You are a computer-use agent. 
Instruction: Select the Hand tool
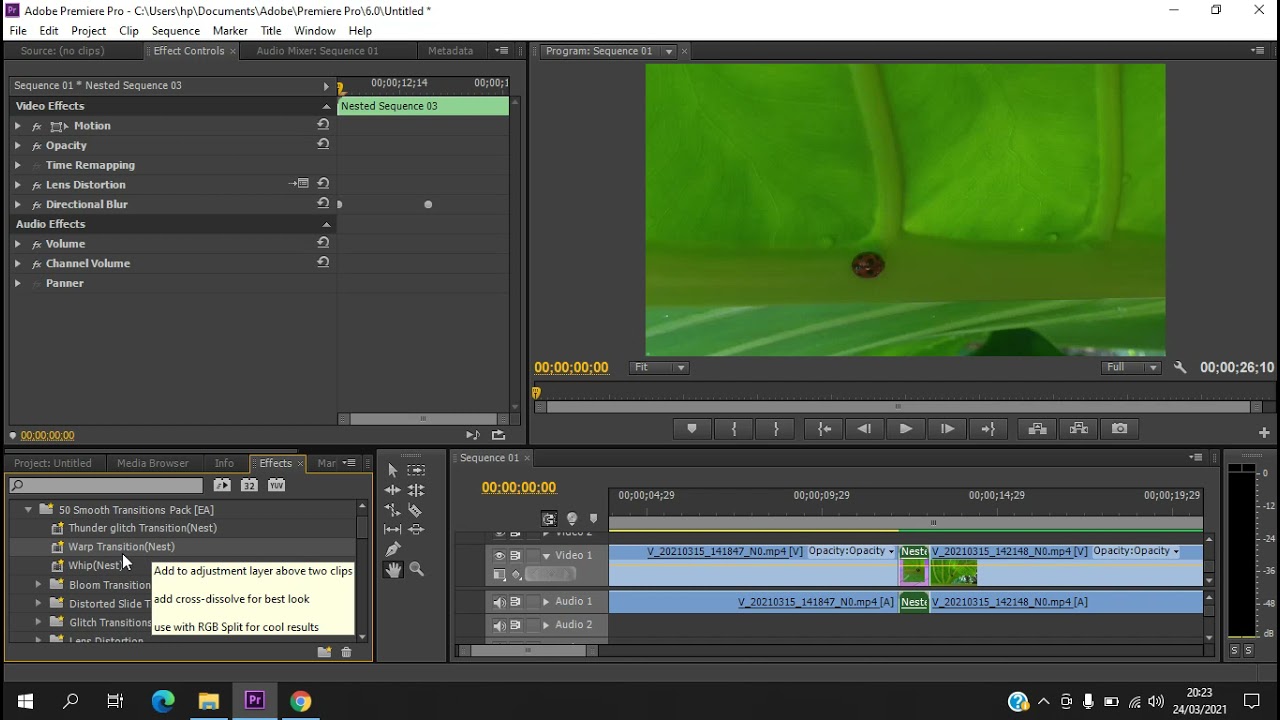(x=392, y=569)
